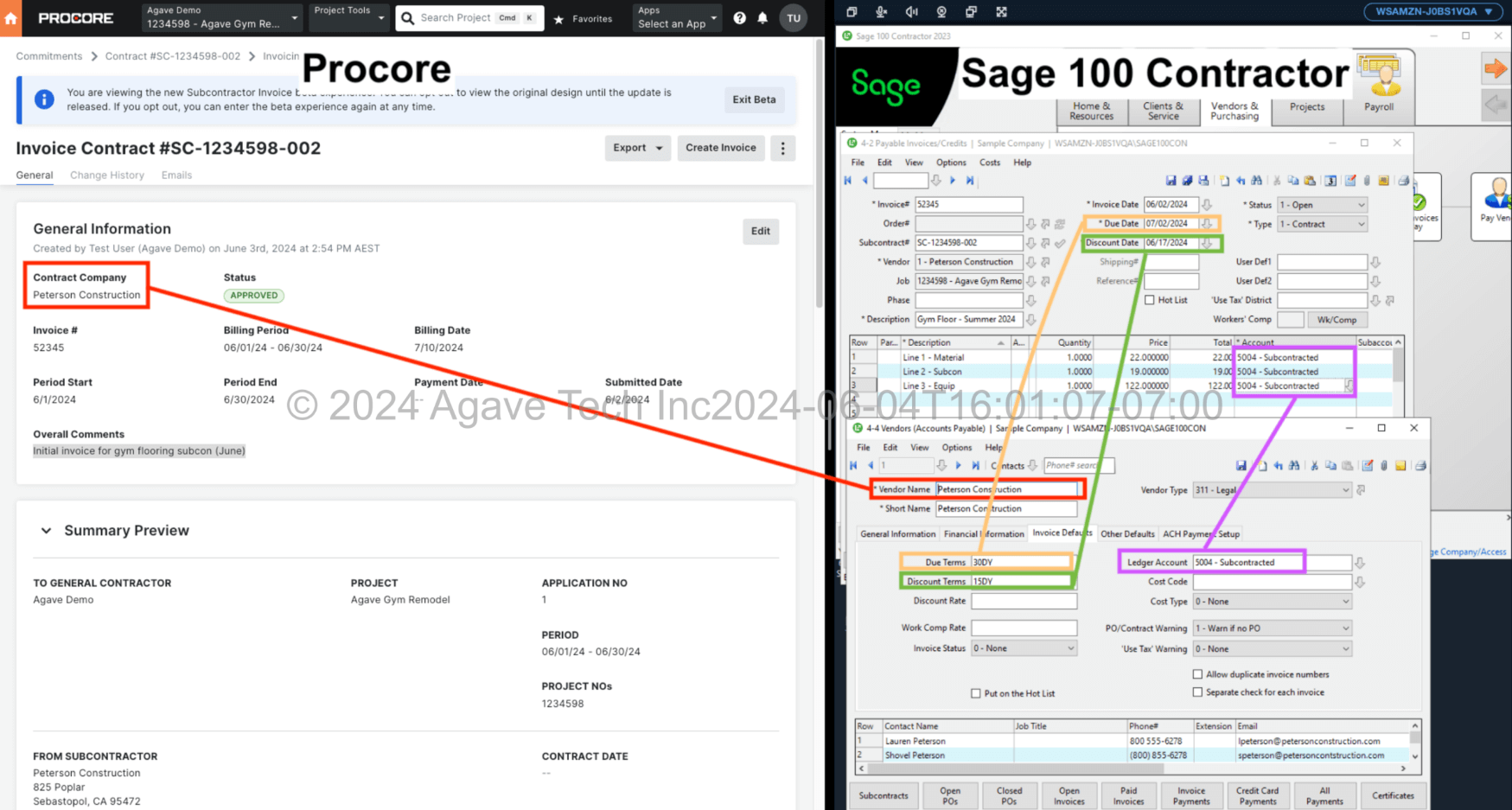Click the Search Project field in Procore

(x=469, y=18)
